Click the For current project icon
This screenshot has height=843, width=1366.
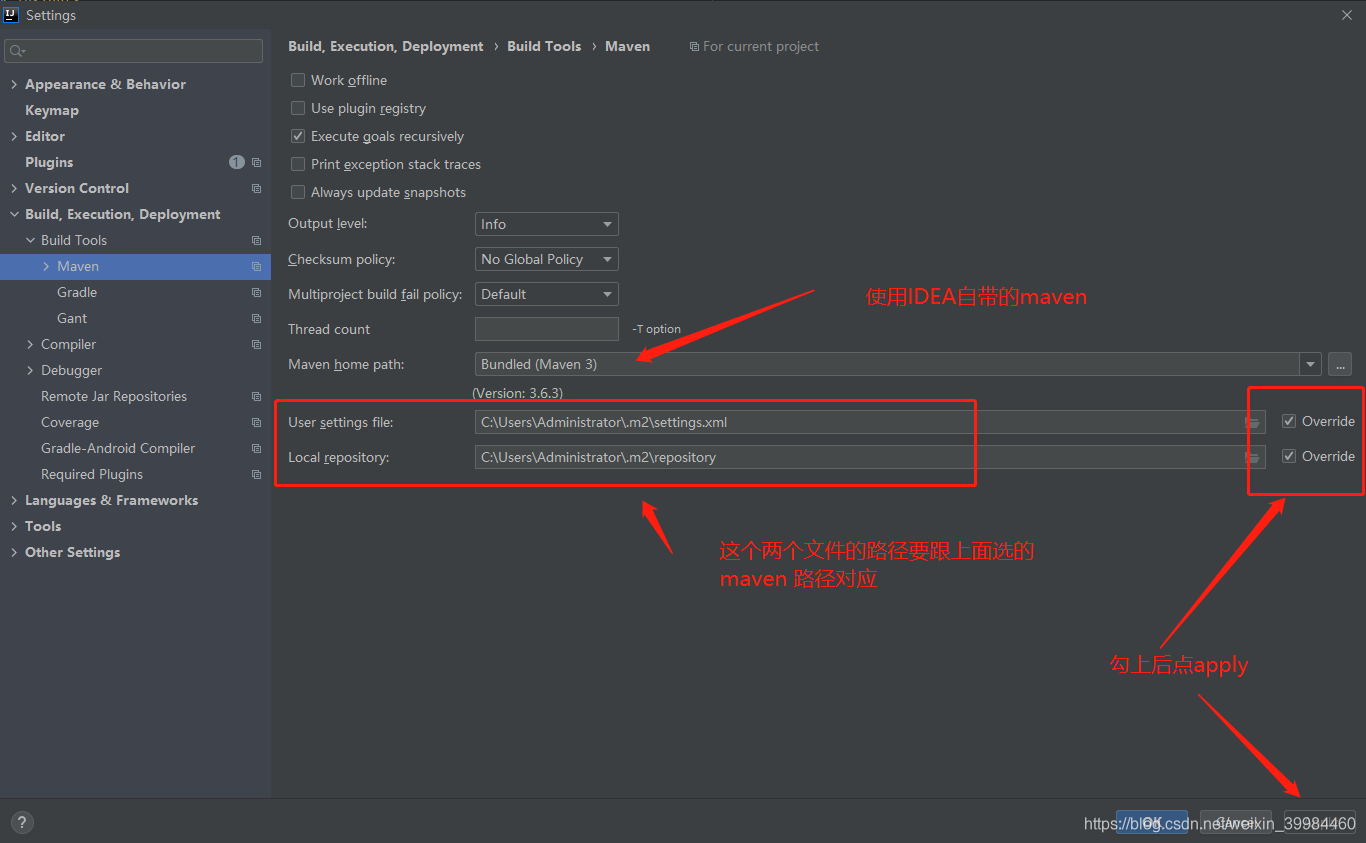(694, 46)
